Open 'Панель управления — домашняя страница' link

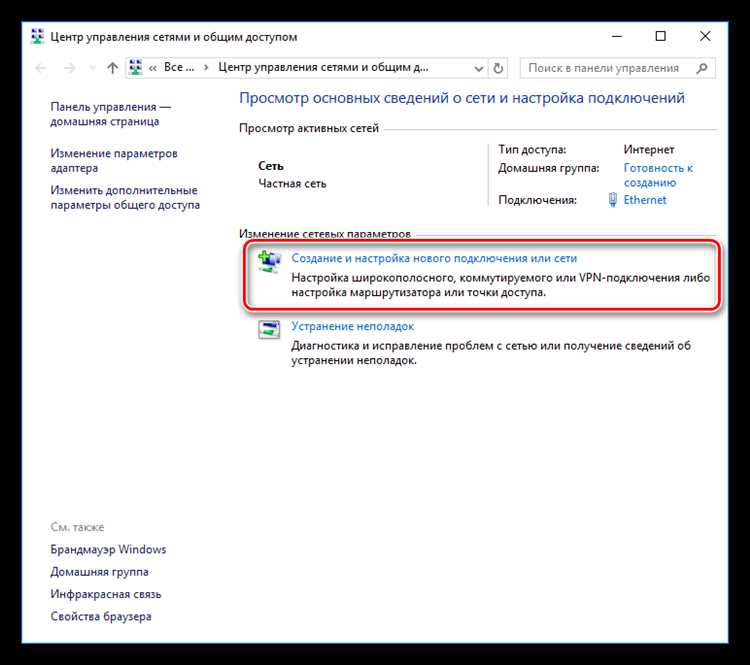pyautogui.click(x=110, y=114)
